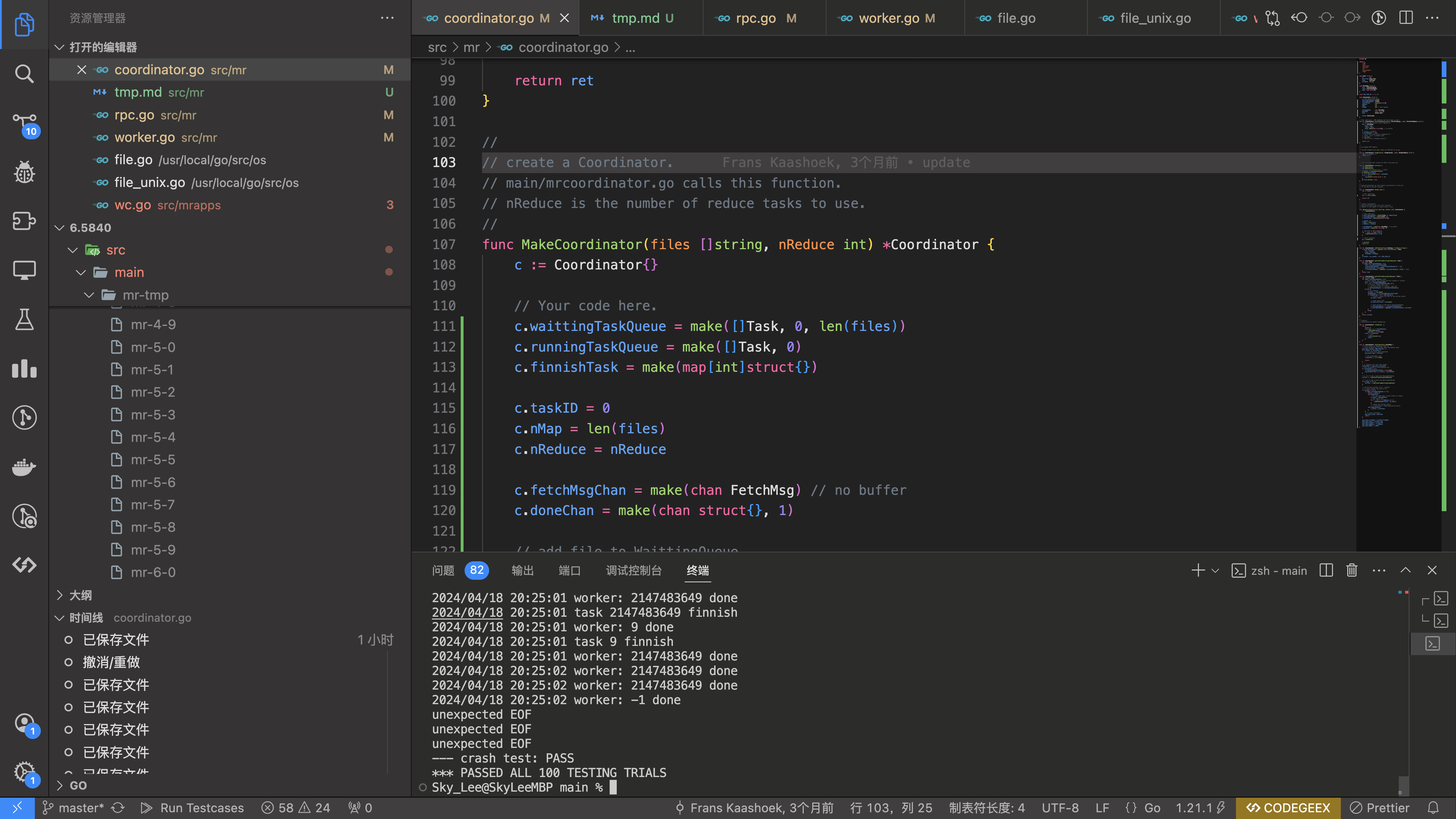This screenshot has height=819, width=1456.
Task: Open the notifications bell in status bar
Action: coord(1433,808)
